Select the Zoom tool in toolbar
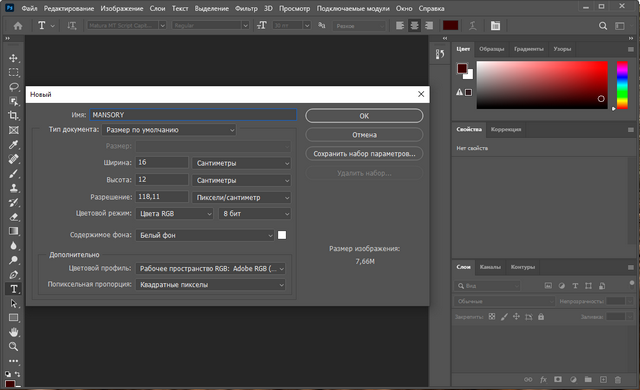Screen dimensions: 640x390 coord(13,347)
